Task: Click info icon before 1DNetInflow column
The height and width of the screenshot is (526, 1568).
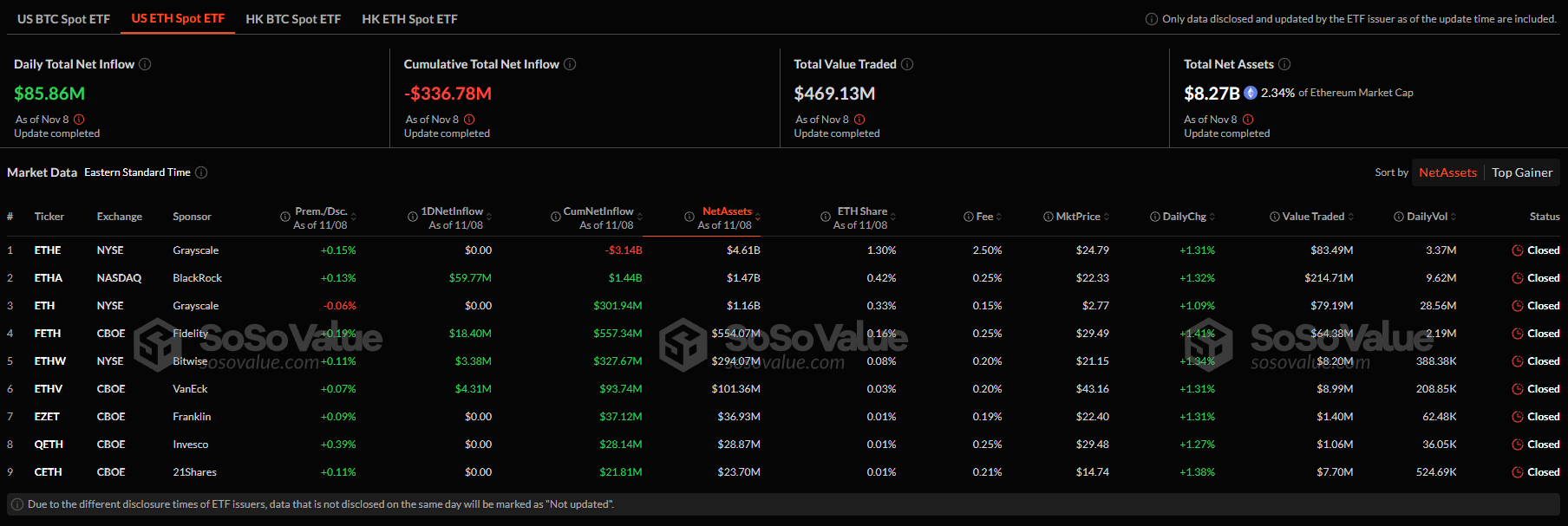Action: [413, 217]
